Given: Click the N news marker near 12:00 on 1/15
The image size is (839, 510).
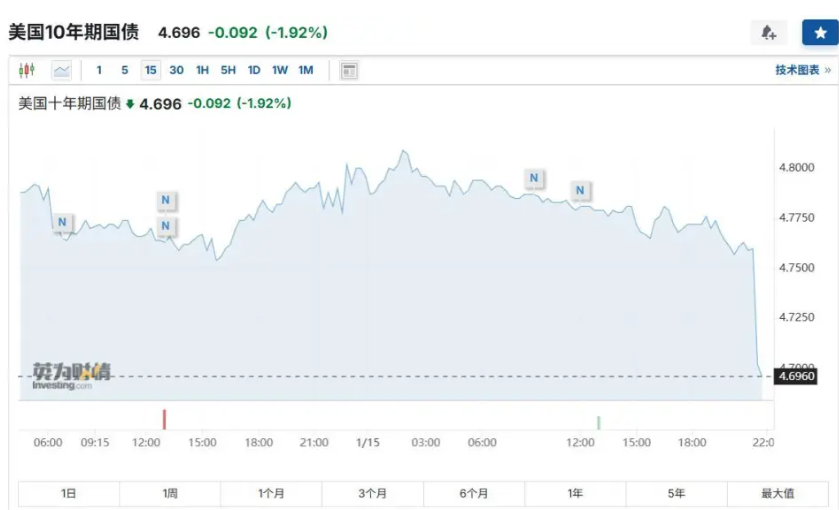Looking at the screenshot, I should pos(582,190).
